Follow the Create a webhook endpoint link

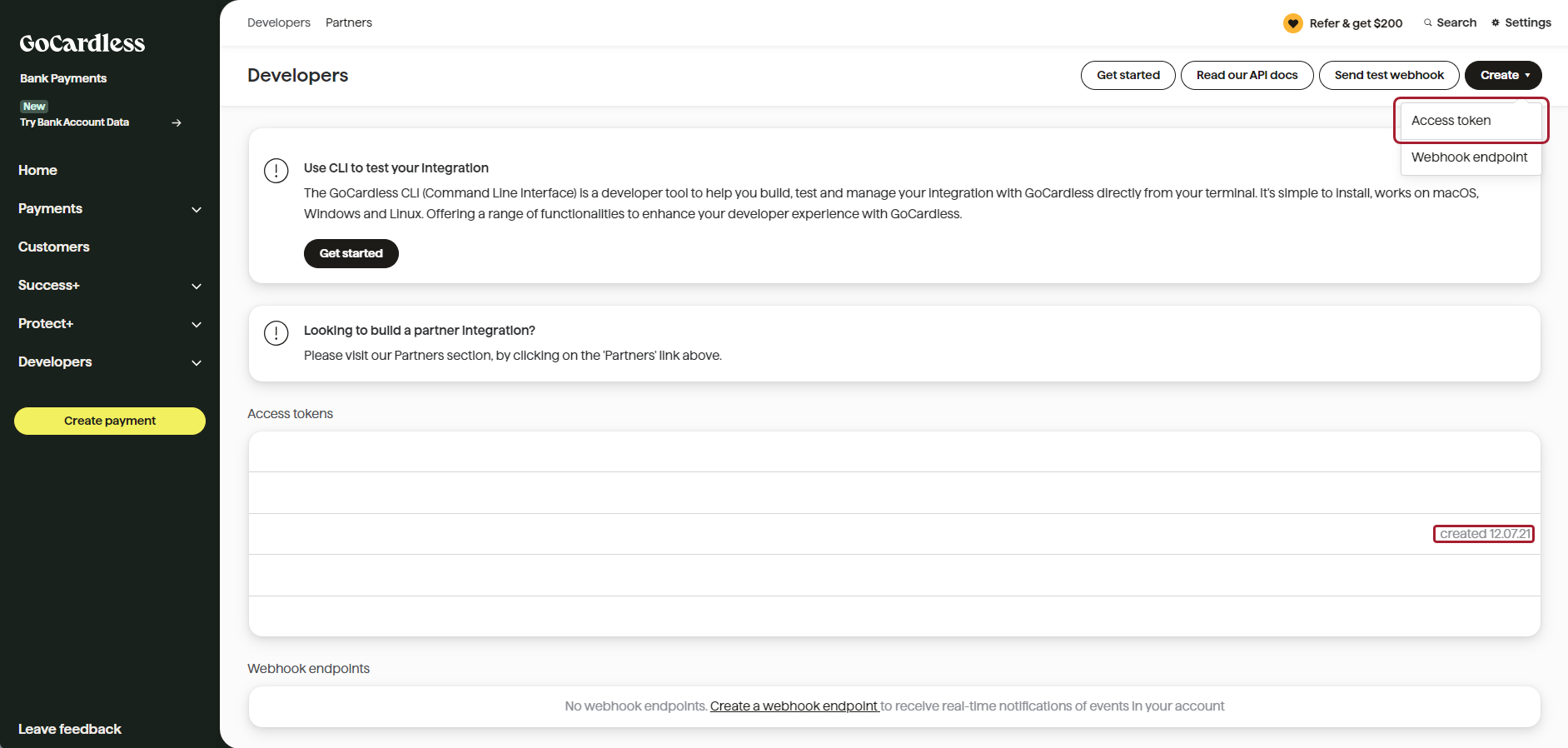794,706
